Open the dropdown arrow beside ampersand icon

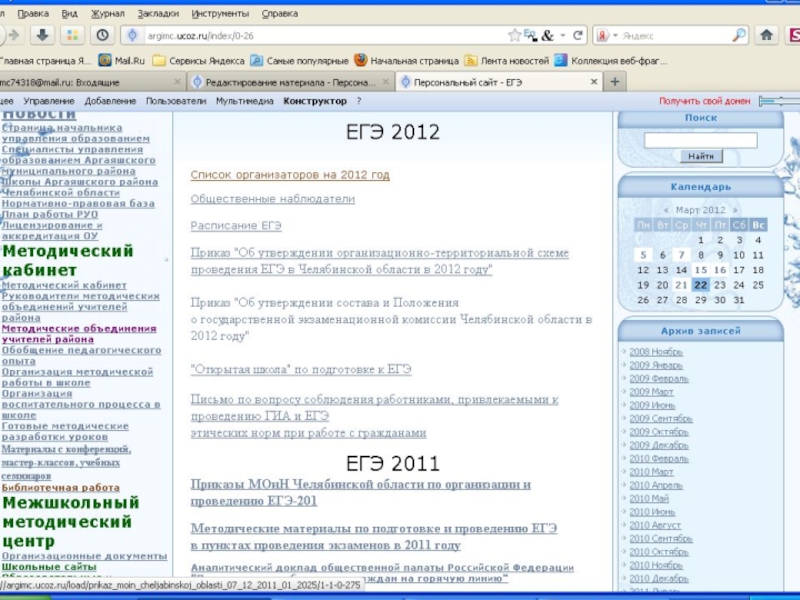pyautogui.click(x=563, y=35)
